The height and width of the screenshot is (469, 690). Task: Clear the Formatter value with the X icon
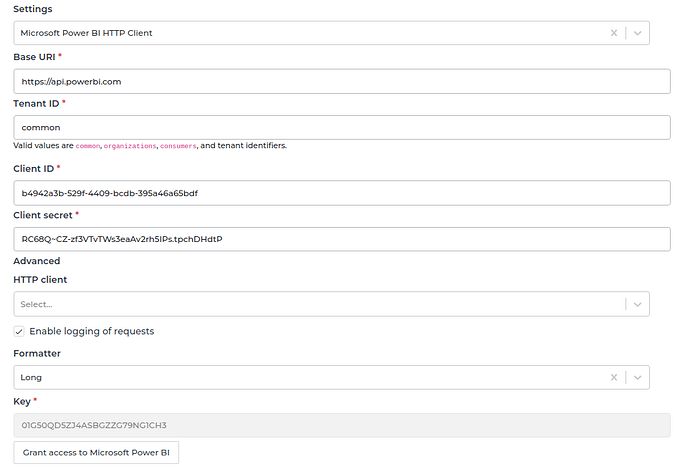pos(613,377)
